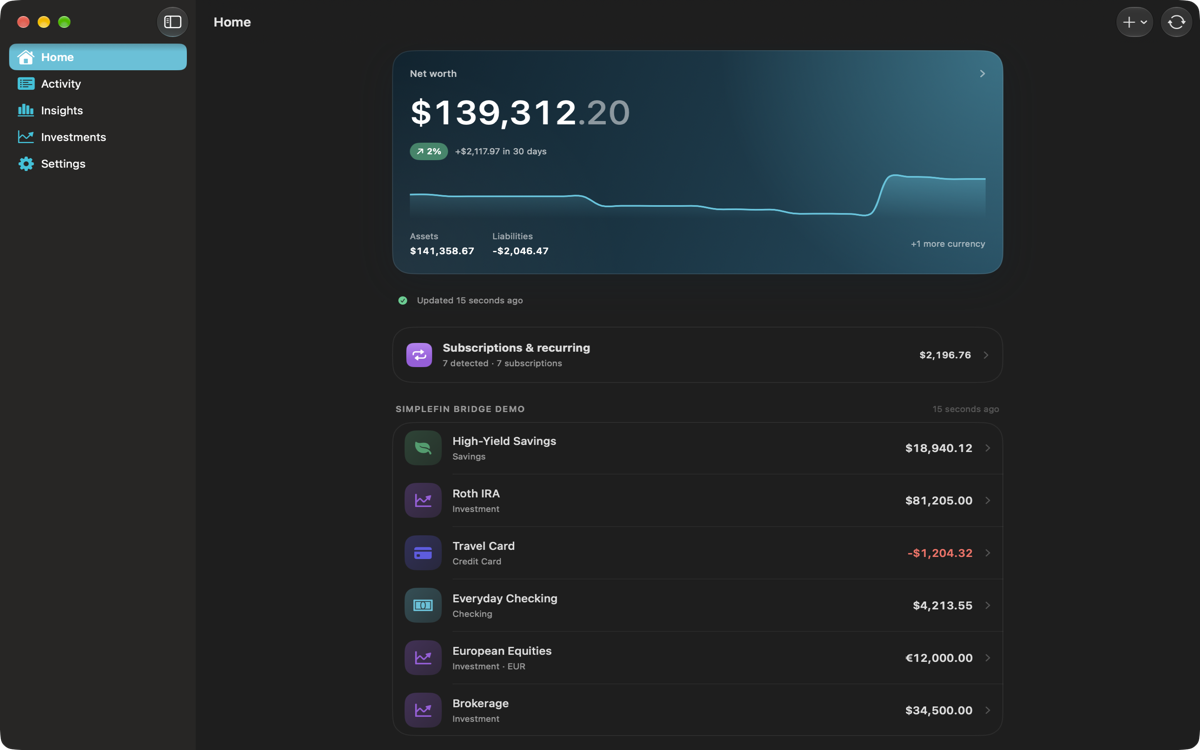Viewport: 1200px width, 750px height.
Task: Expand the High-Yield Savings row chevron
Action: click(x=987, y=448)
